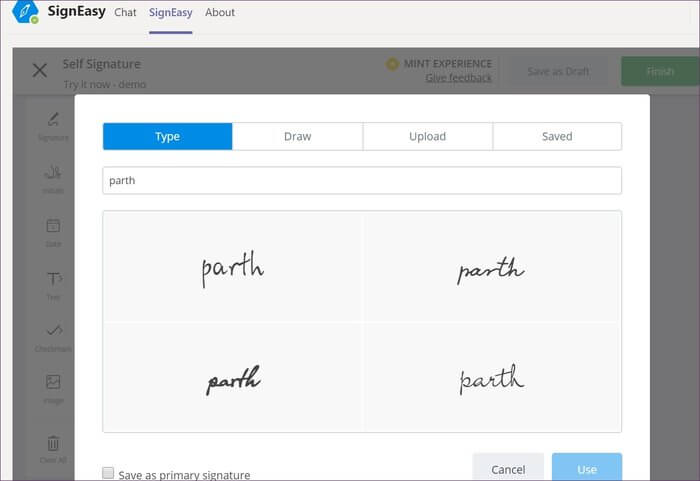Click the Give feedback link
Viewport: 700px width, 481px height.
(x=458, y=78)
